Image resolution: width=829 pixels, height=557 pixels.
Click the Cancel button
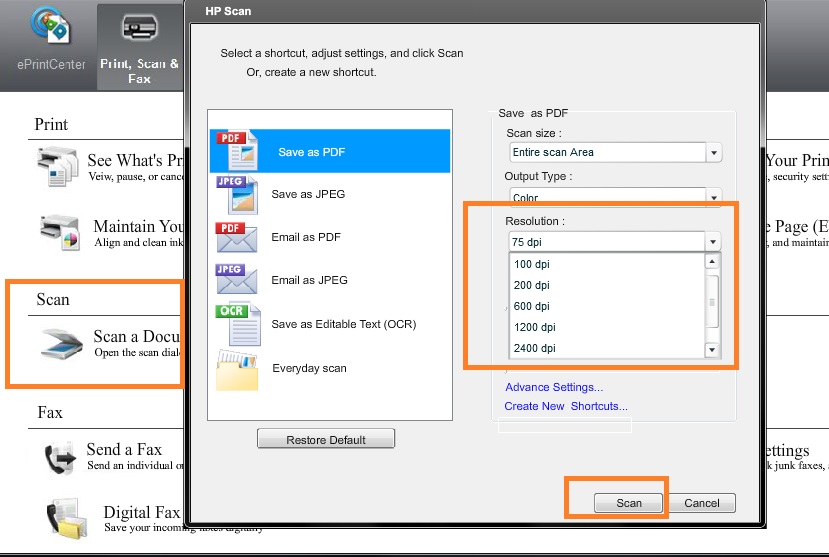click(x=702, y=503)
